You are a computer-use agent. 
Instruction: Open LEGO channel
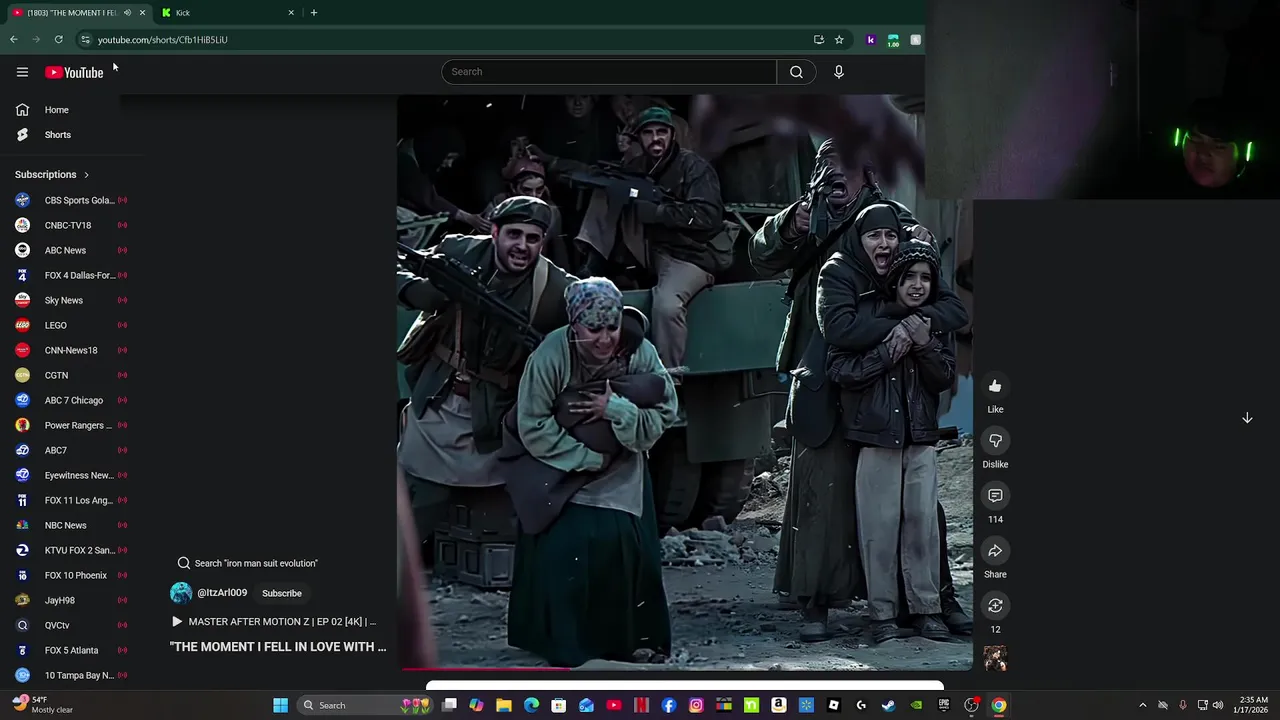[x=70, y=325]
